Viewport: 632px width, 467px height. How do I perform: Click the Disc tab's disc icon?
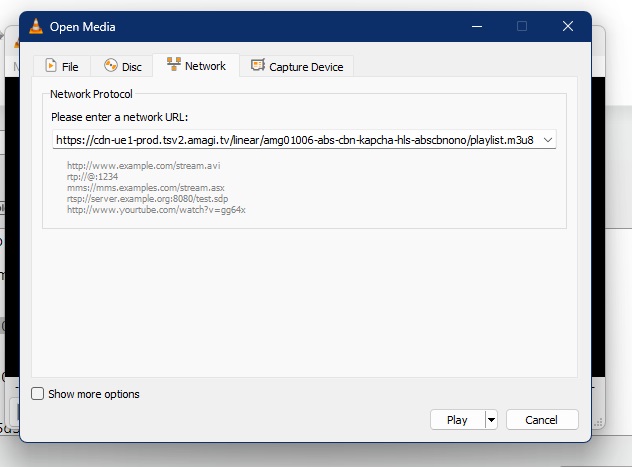tap(110, 67)
